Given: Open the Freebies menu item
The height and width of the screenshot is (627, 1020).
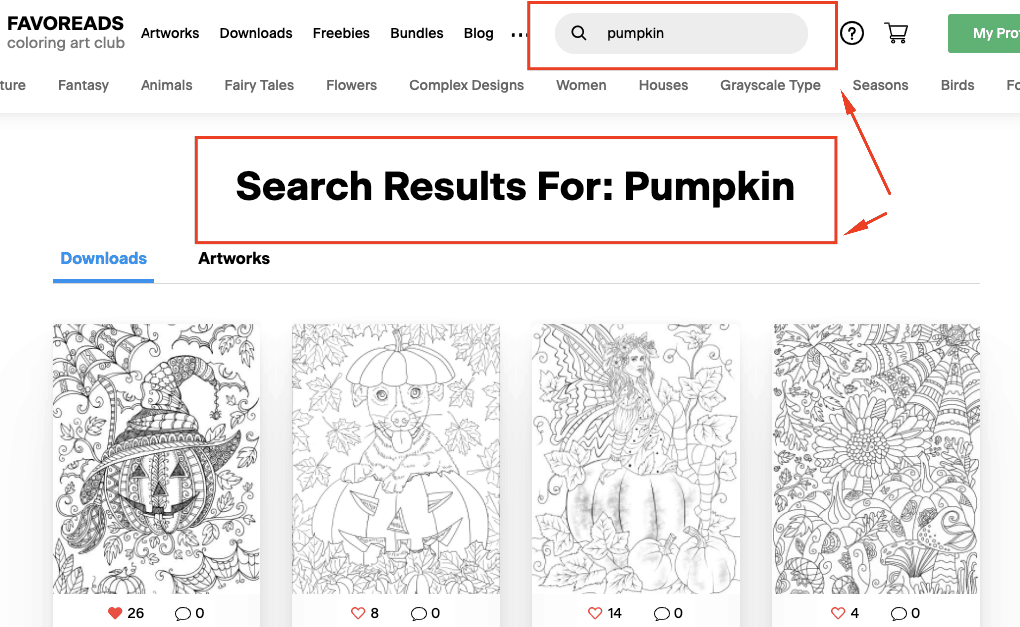Looking at the screenshot, I should tap(341, 33).
